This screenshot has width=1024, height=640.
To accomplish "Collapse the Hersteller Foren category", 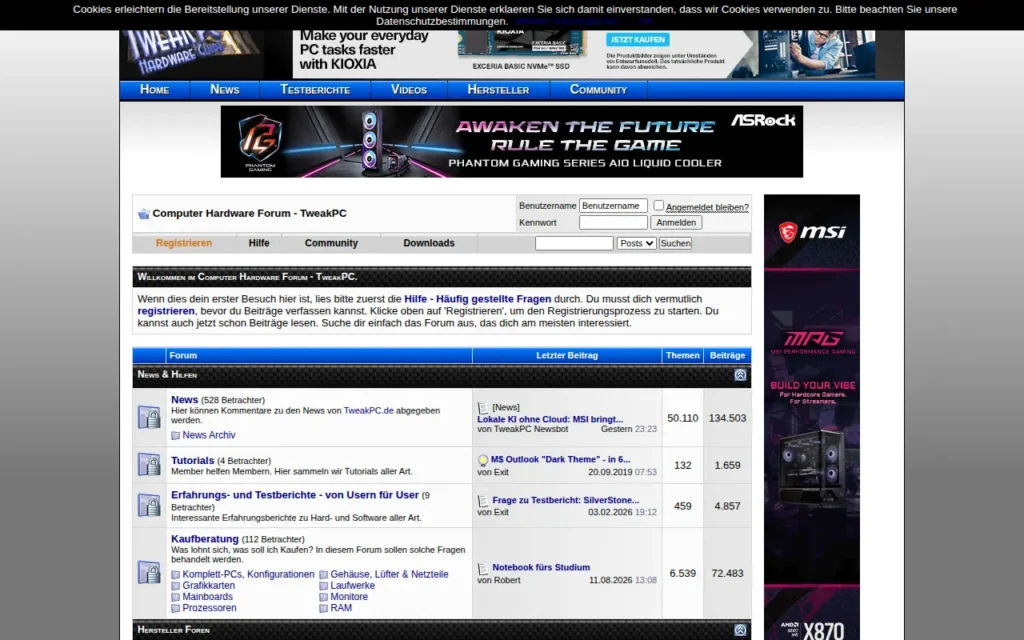I will [740, 630].
